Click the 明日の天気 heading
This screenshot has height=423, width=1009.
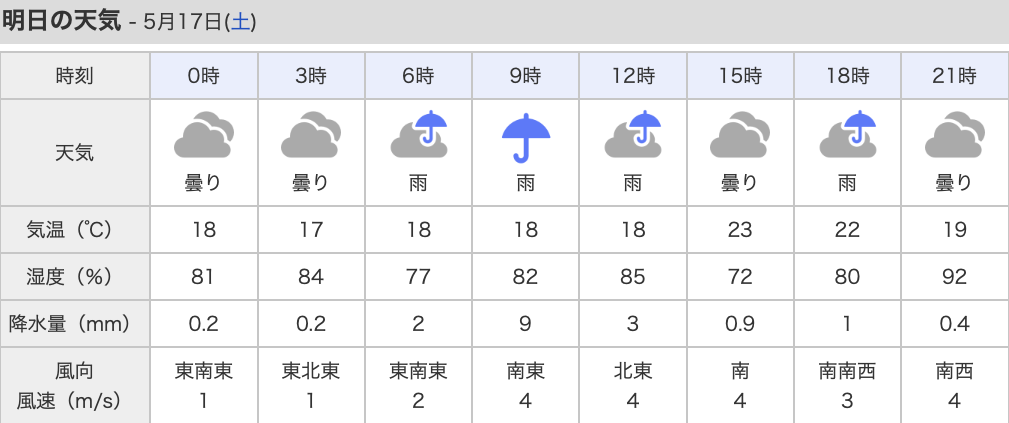[x=61, y=21]
